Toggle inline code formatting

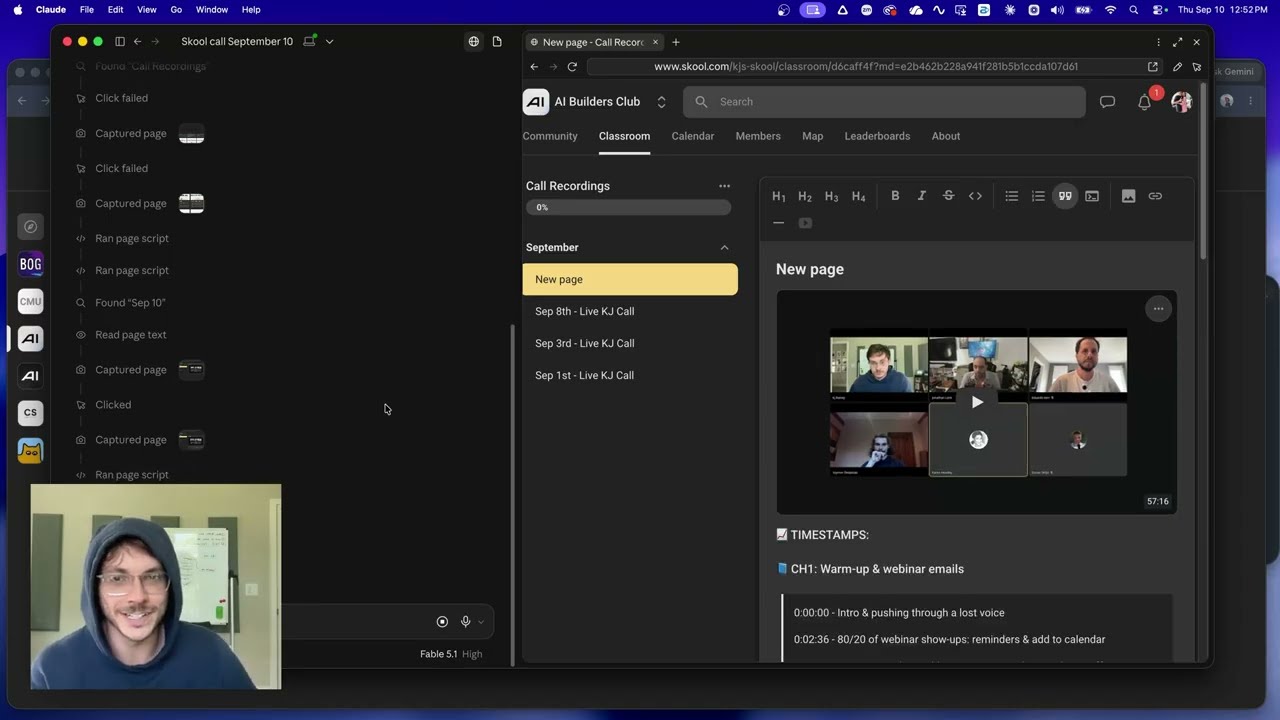(x=975, y=196)
